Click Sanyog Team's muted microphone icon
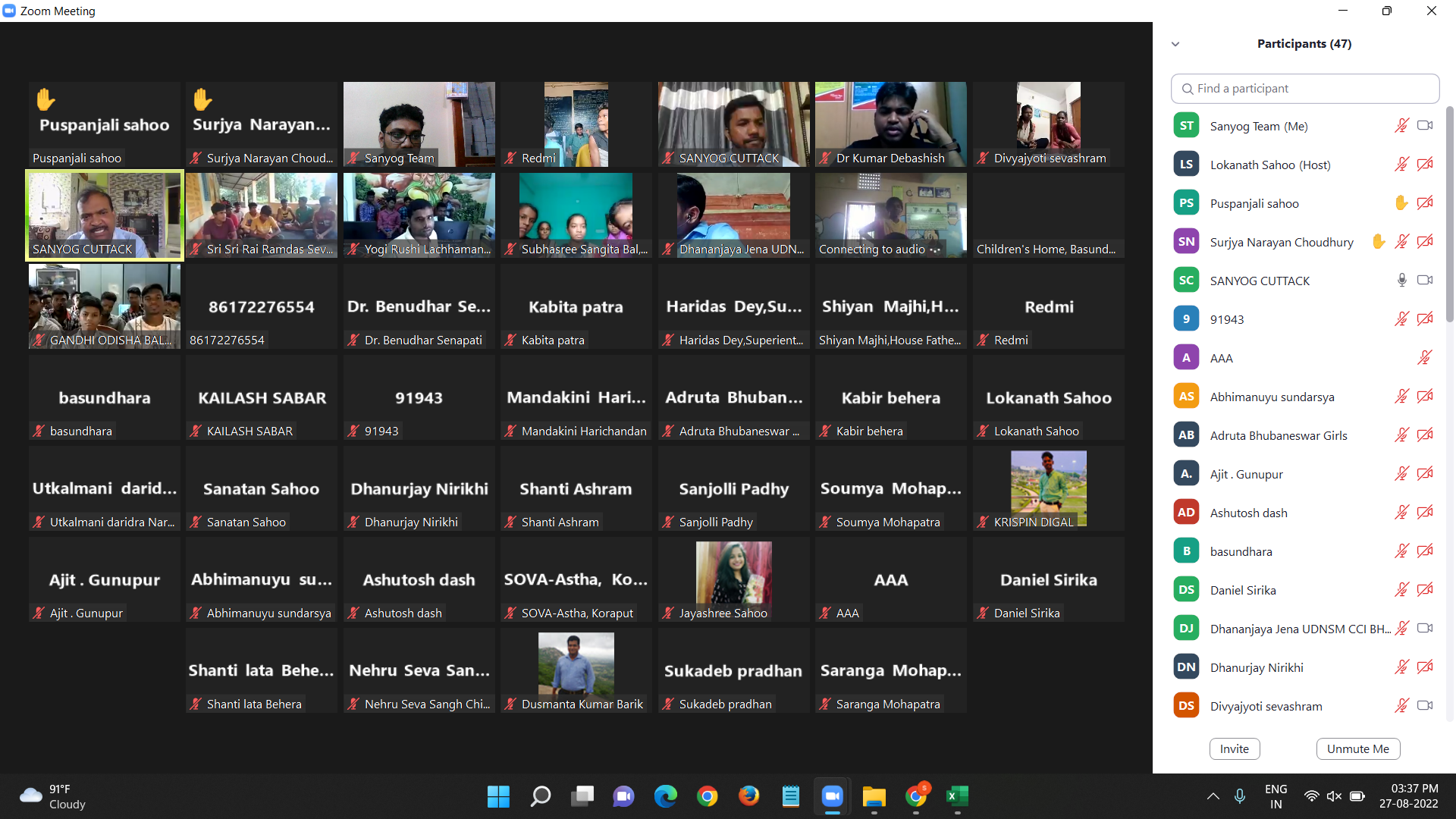The image size is (1456, 819). pyautogui.click(x=1401, y=126)
